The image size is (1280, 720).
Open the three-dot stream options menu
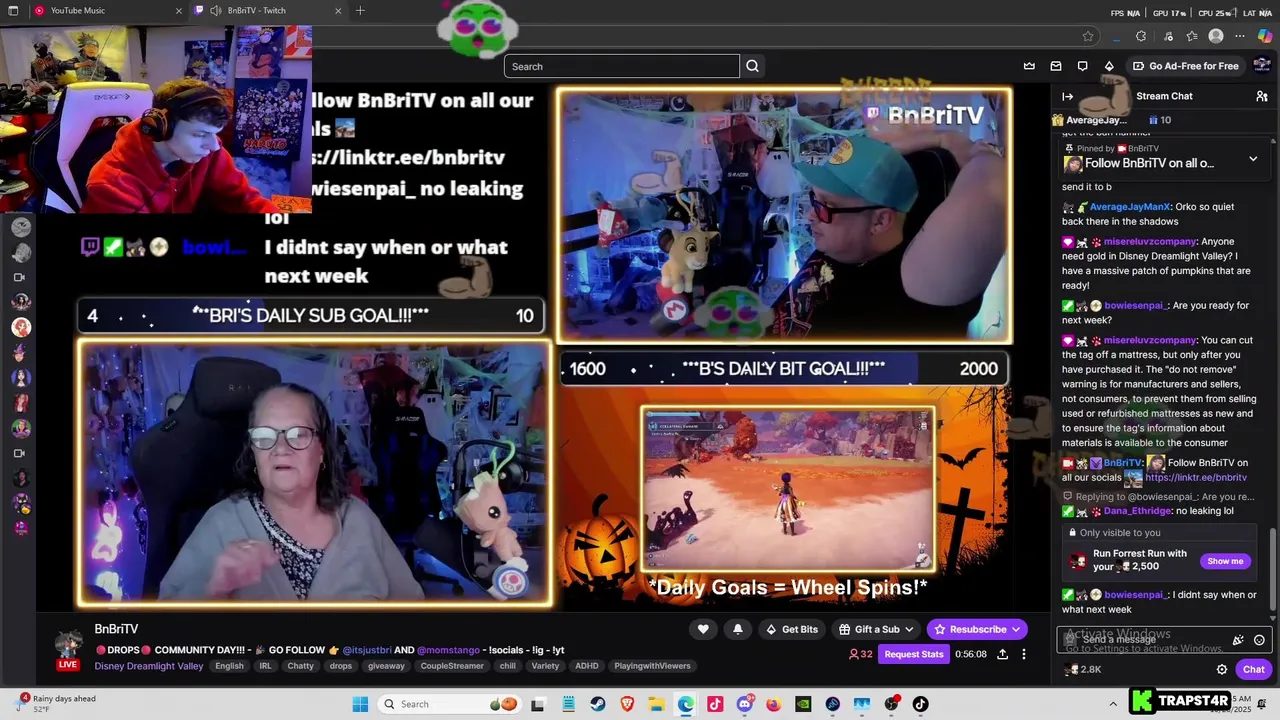point(1024,654)
